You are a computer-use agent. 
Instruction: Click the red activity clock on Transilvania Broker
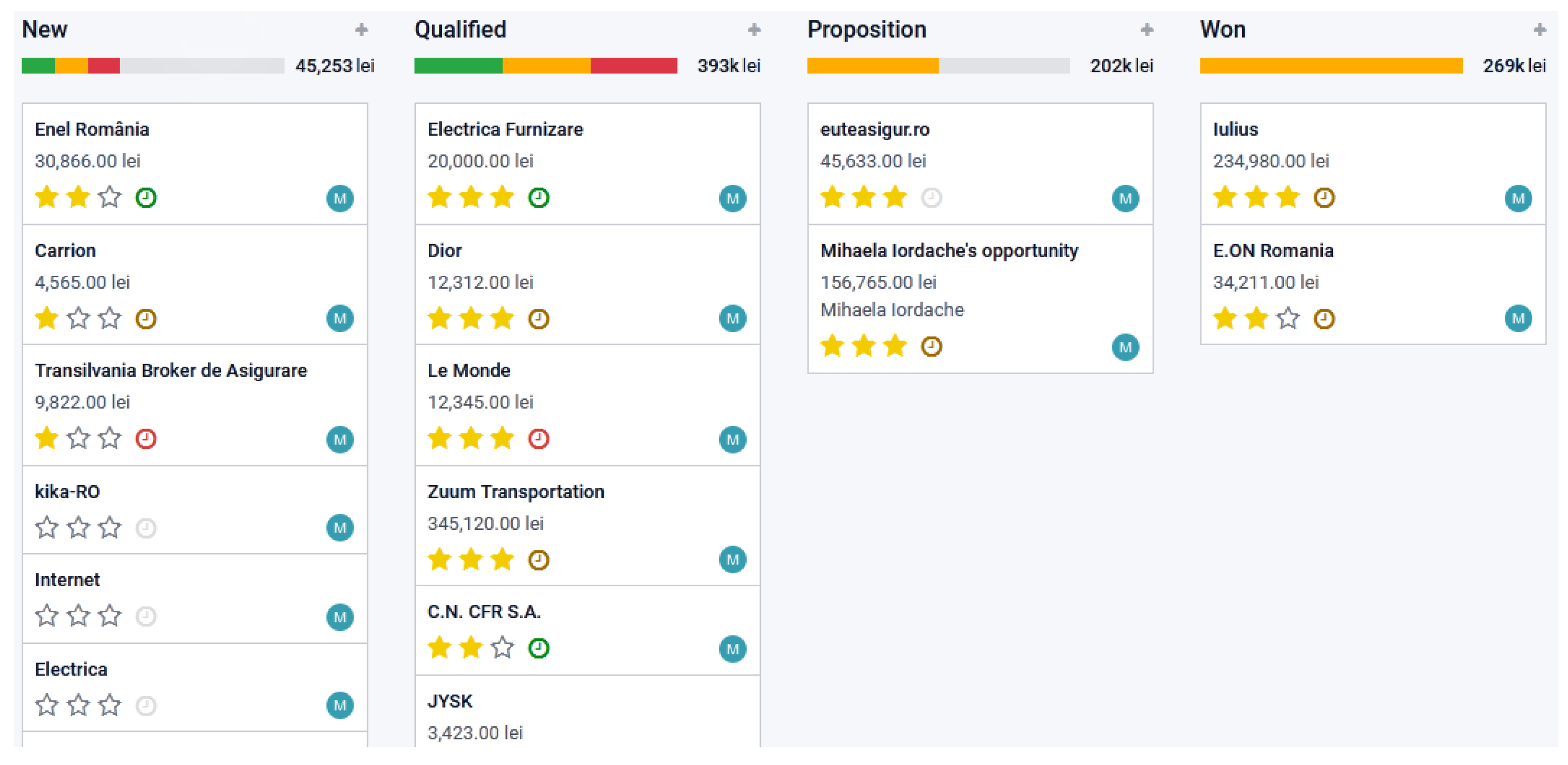click(146, 439)
